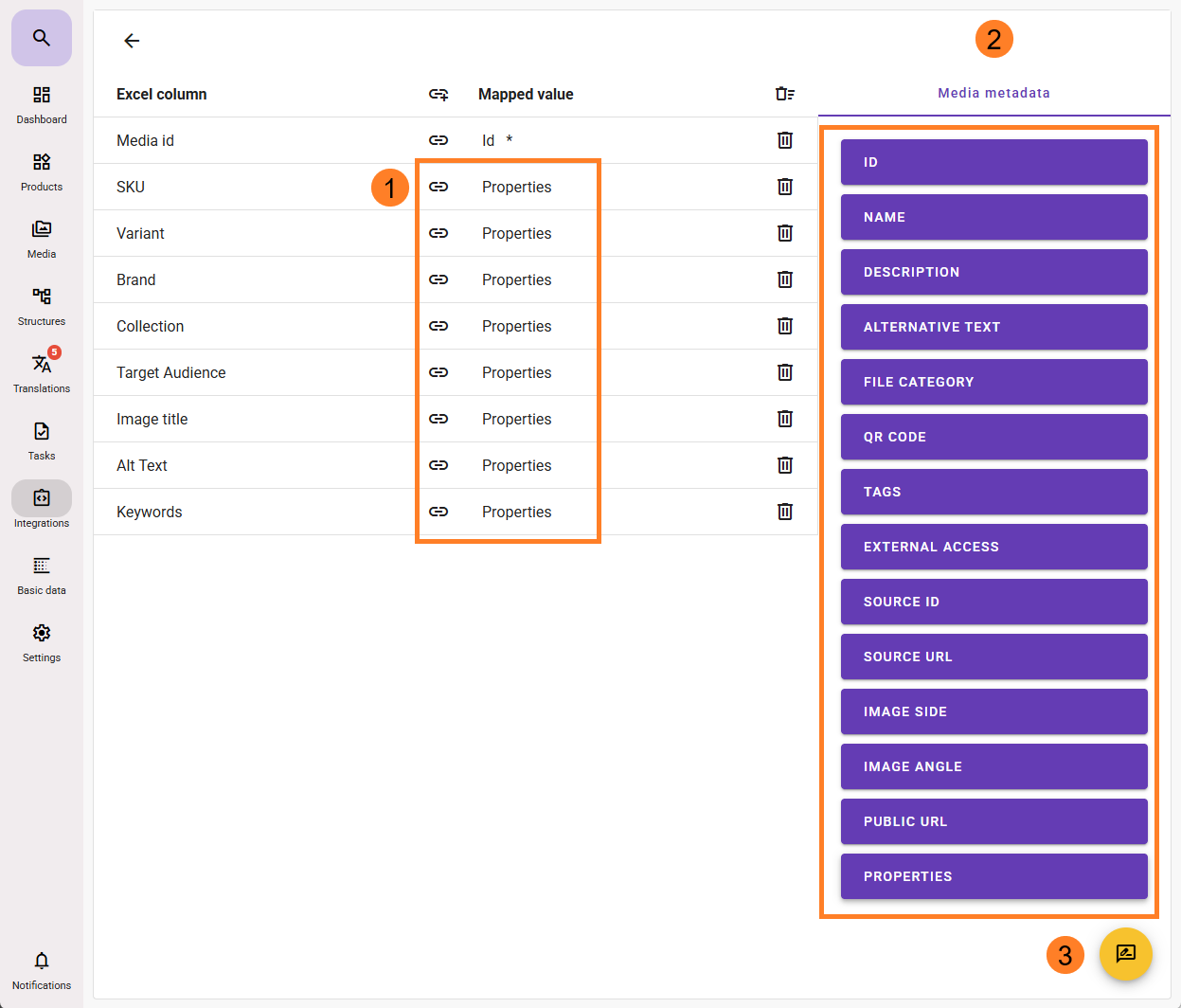Open Settings in the sidebar
Image resolution: width=1181 pixels, height=1008 pixels.
coord(42,641)
